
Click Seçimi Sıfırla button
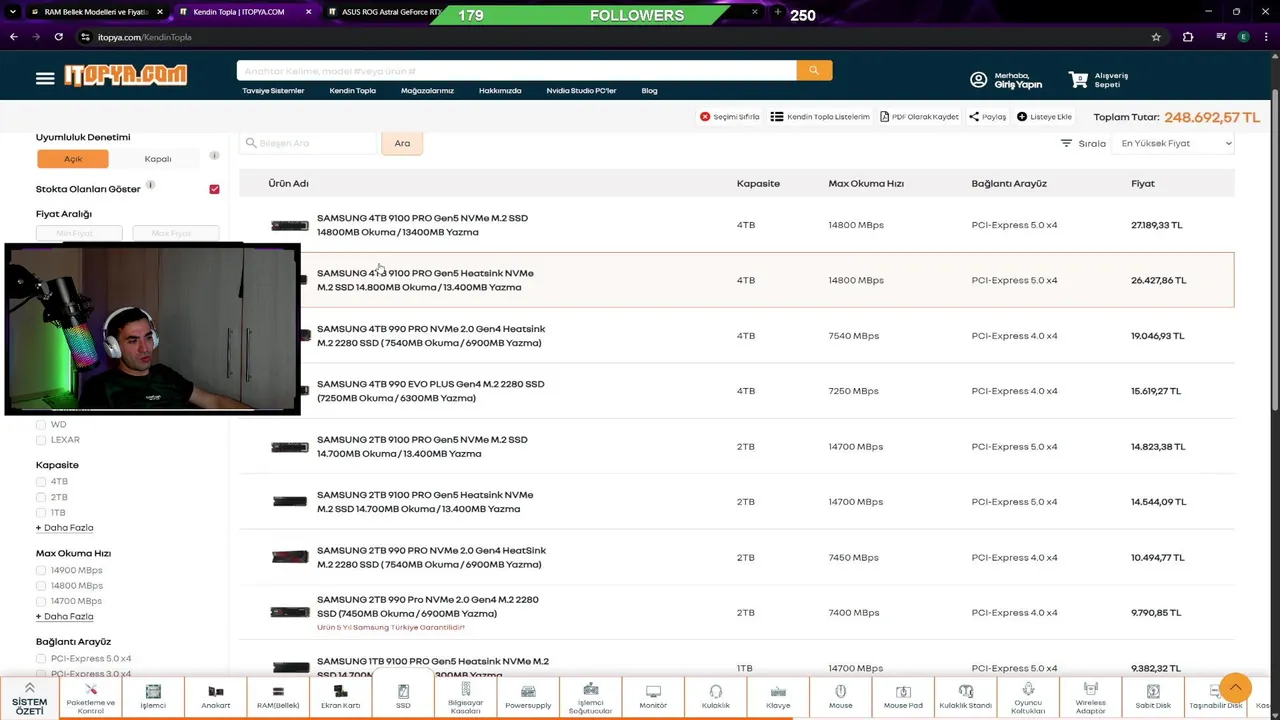pyautogui.click(x=729, y=117)
